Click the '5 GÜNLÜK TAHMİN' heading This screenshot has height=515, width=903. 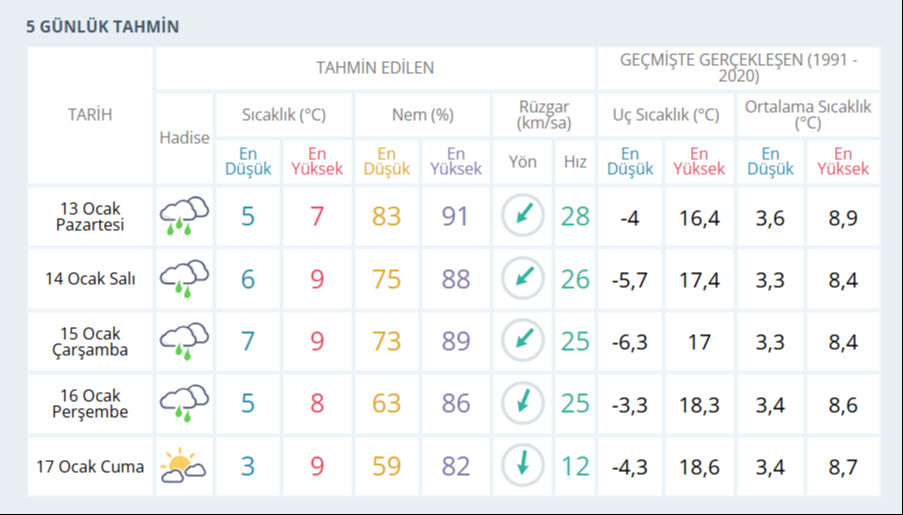(103, 26)
